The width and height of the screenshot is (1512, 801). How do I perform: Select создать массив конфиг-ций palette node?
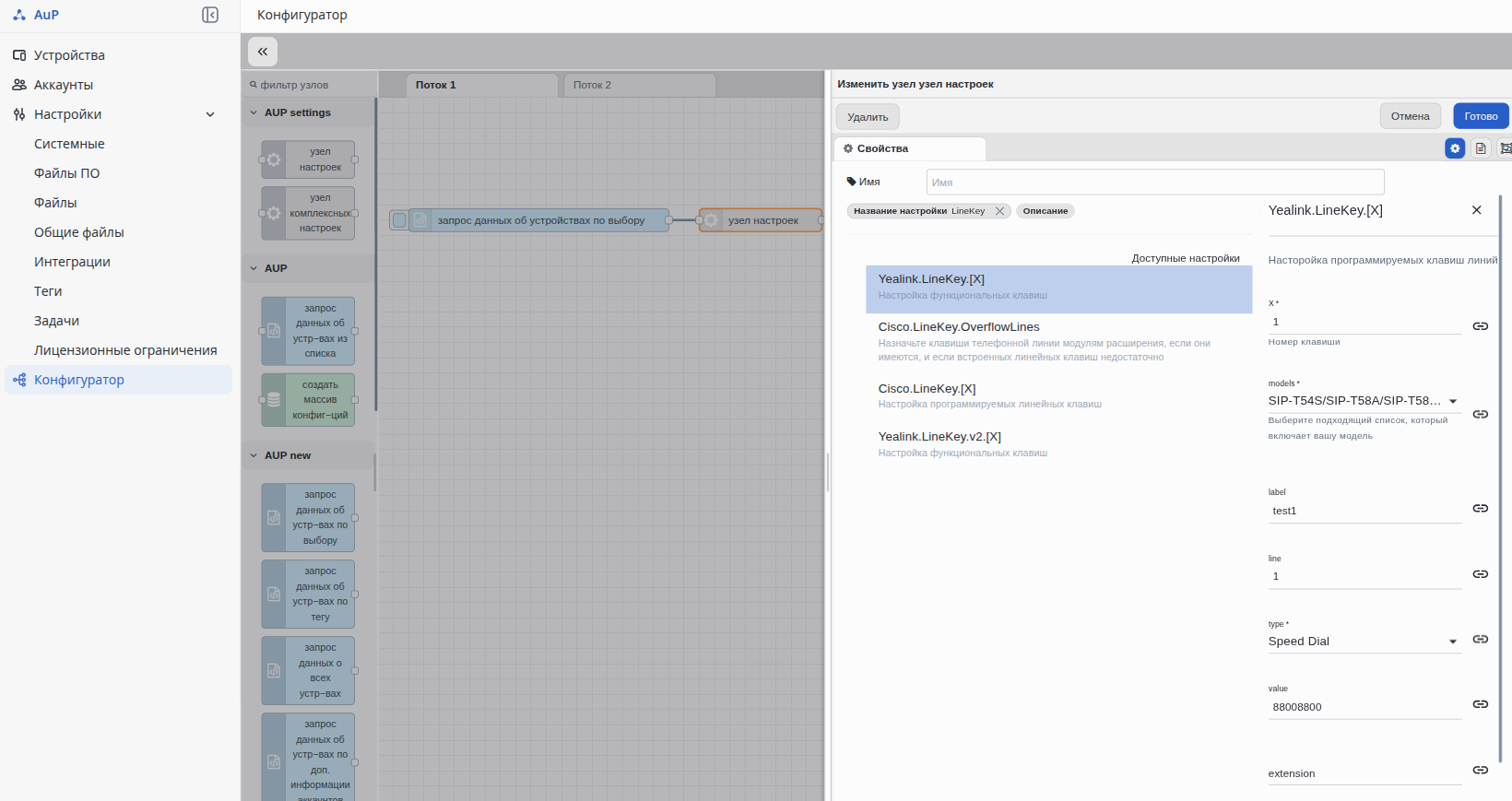tap(308, 400)
